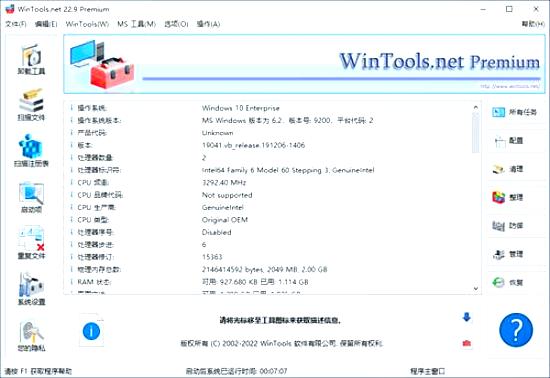Viewport: 550px width, 378px height.
Task: Open the 系统设置 tweaker tool
Action: click(31, 289)
